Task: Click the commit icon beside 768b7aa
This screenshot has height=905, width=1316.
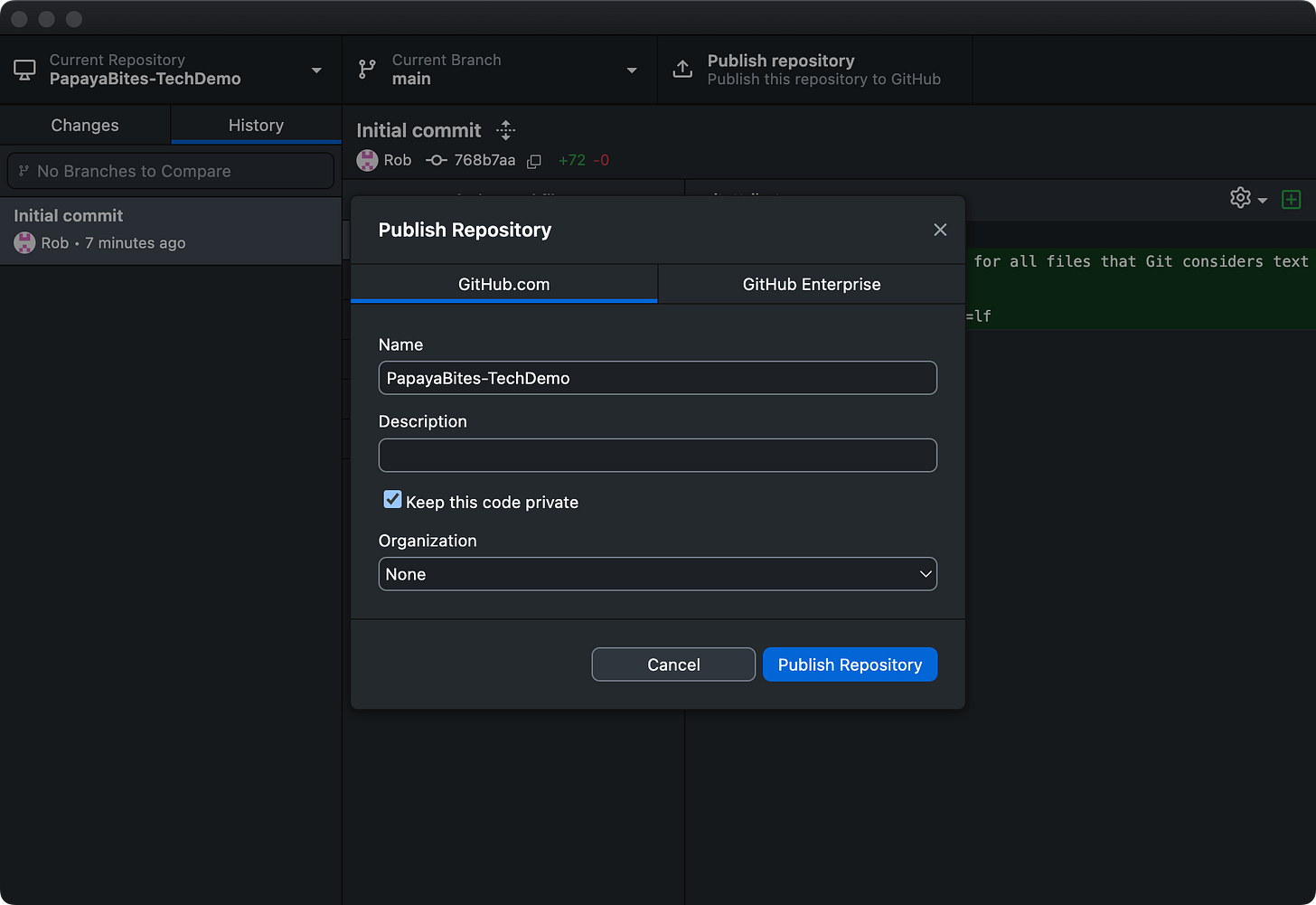Action: (437, 160)
